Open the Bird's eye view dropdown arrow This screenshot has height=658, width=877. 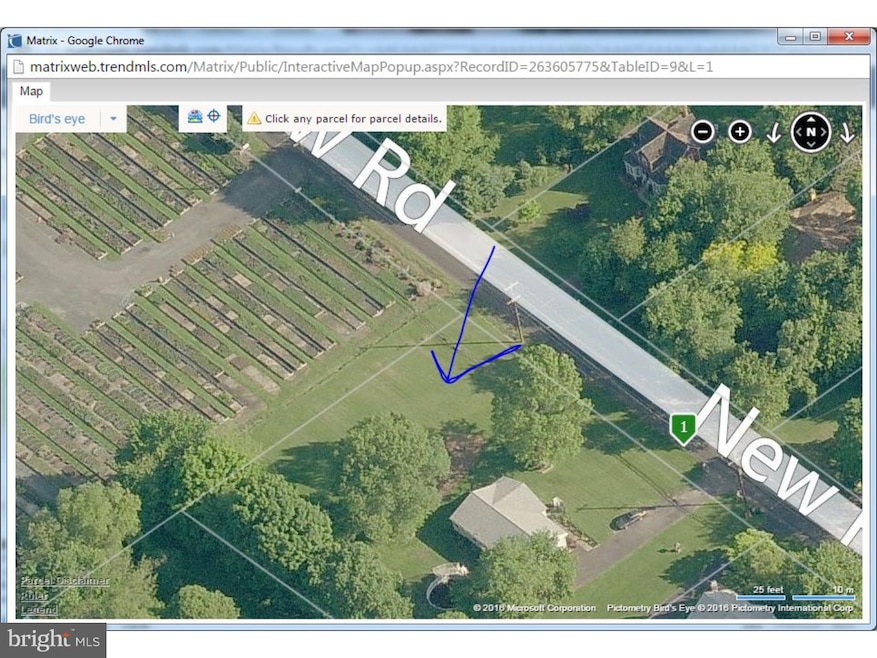tap(113, 119)
